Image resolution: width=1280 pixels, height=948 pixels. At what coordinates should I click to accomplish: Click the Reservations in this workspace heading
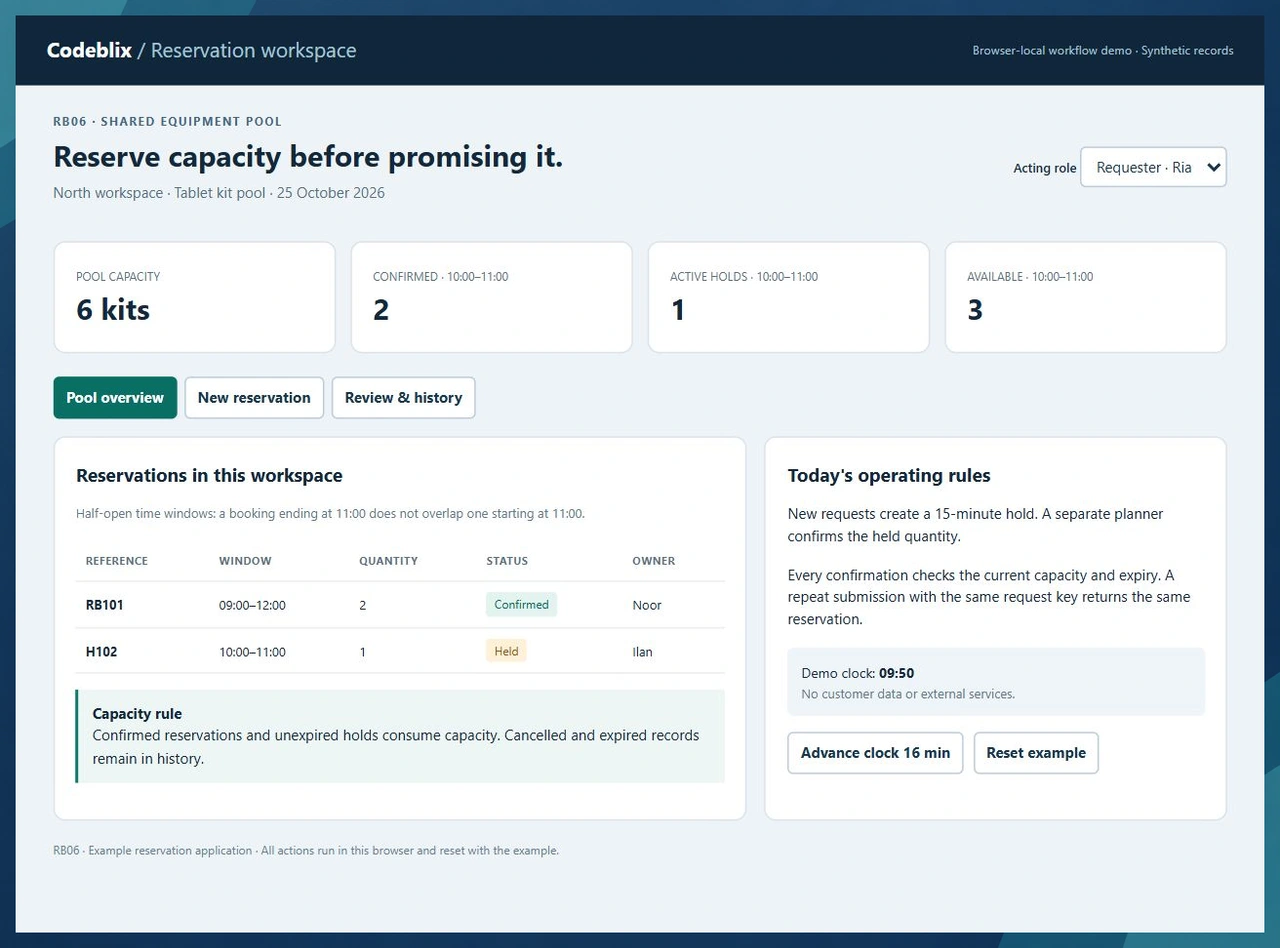pos(209,476)
